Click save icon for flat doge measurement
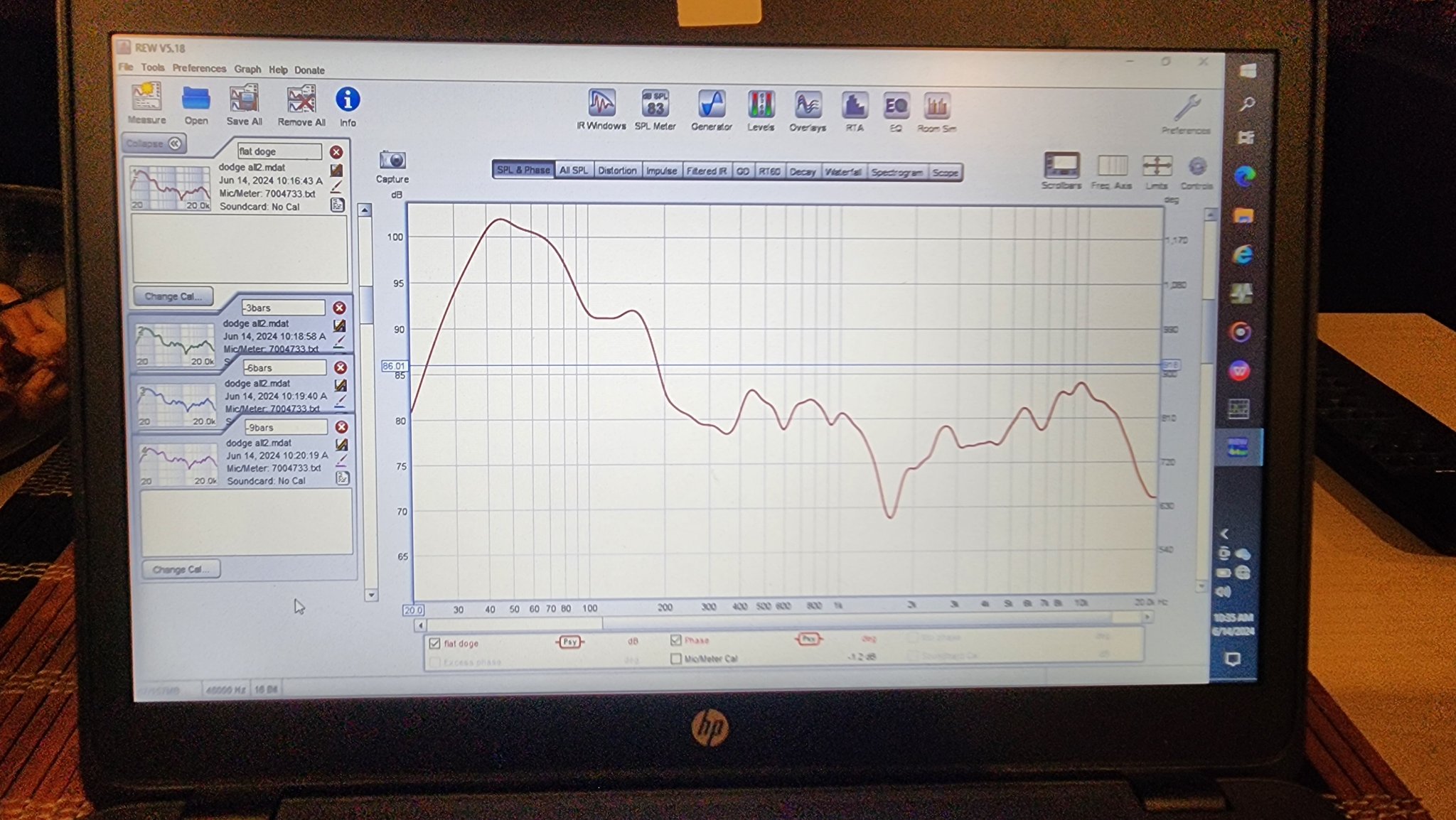1456x820 pixels. (336, 171)
